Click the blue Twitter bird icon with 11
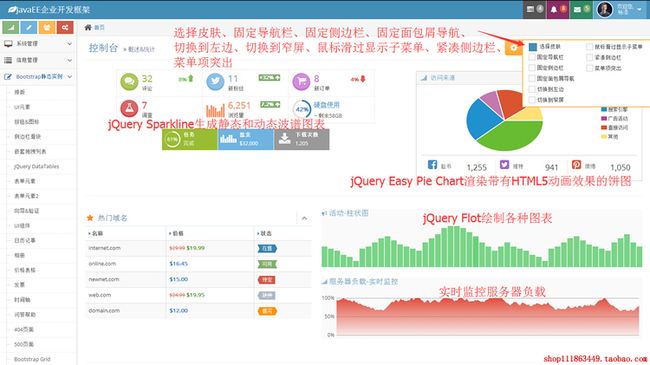Image resolution: width=650 pixels, height=365 pixels. pyautogui.click(x=215, y=82)
